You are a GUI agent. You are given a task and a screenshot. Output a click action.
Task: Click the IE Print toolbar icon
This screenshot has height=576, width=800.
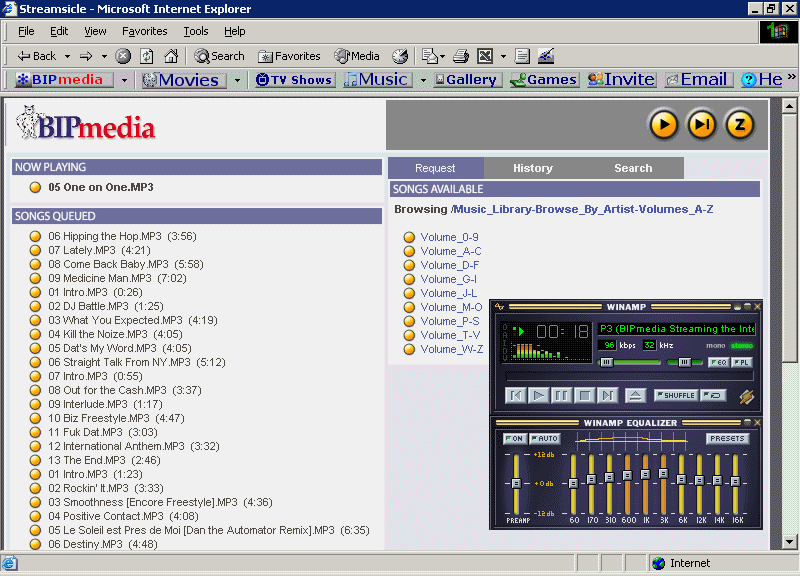[461, 56]
